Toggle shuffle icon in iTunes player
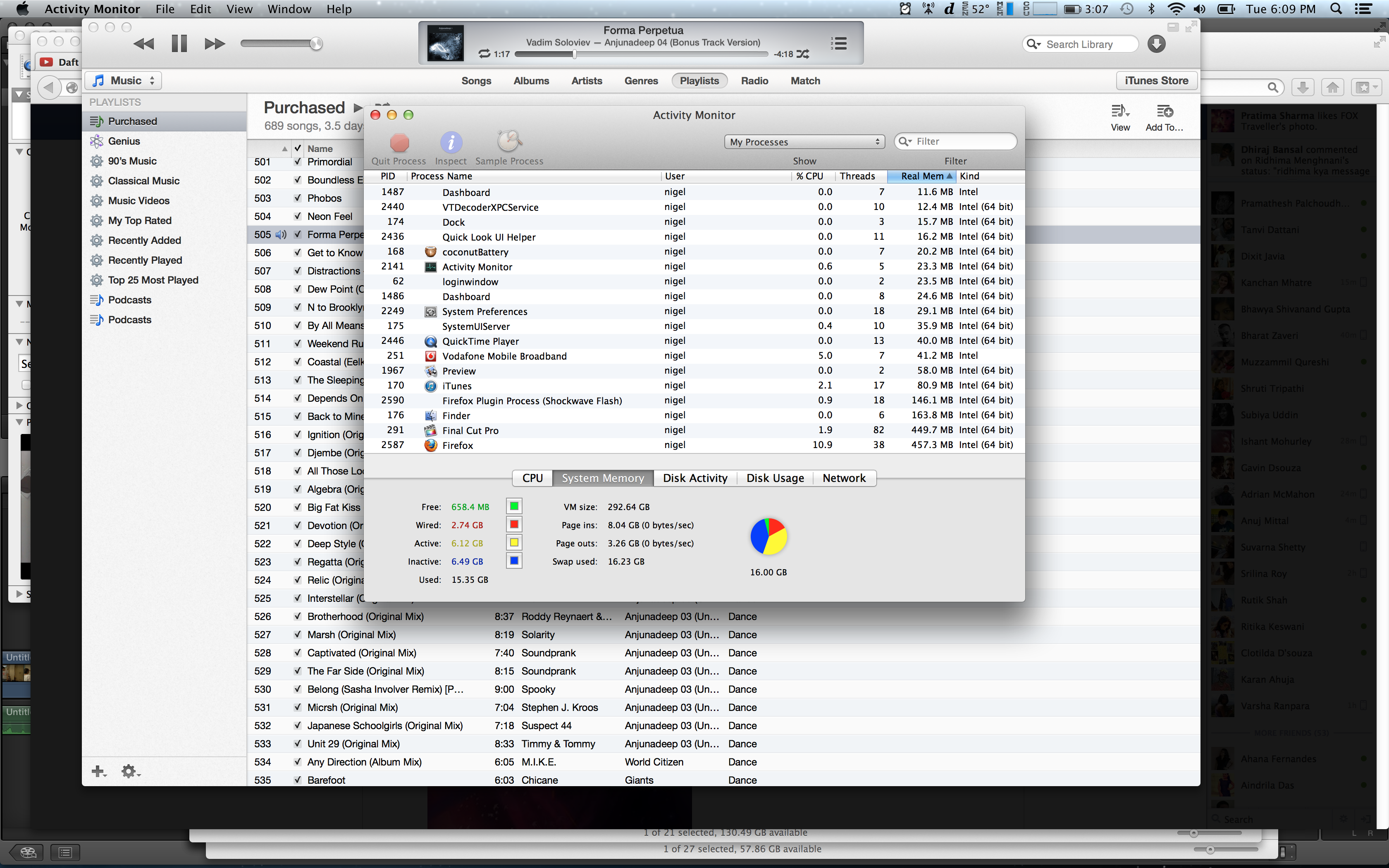The image size is (1389, 868). click(803, 54)
